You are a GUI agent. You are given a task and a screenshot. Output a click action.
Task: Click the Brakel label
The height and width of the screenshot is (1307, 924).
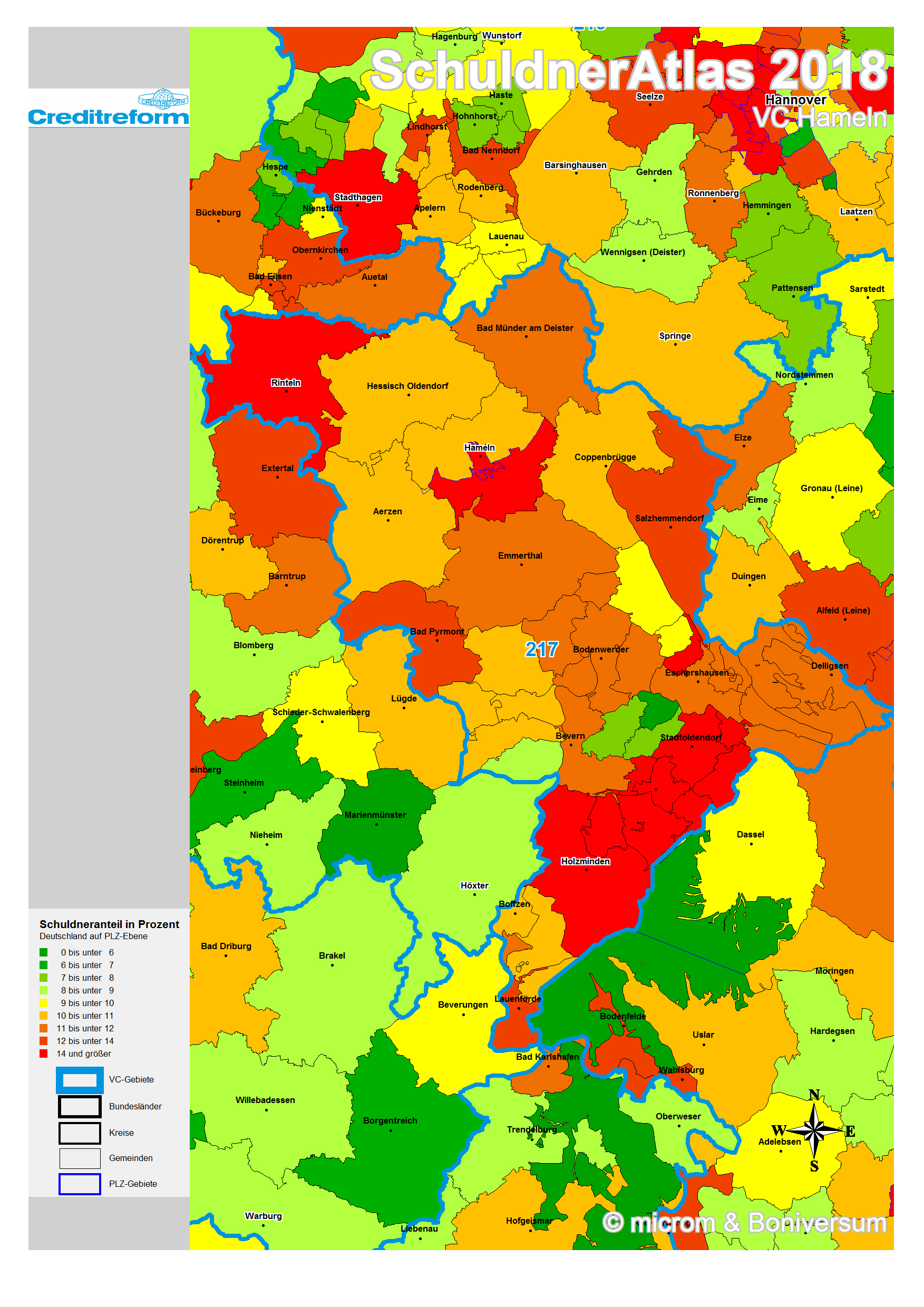(332, 956)
